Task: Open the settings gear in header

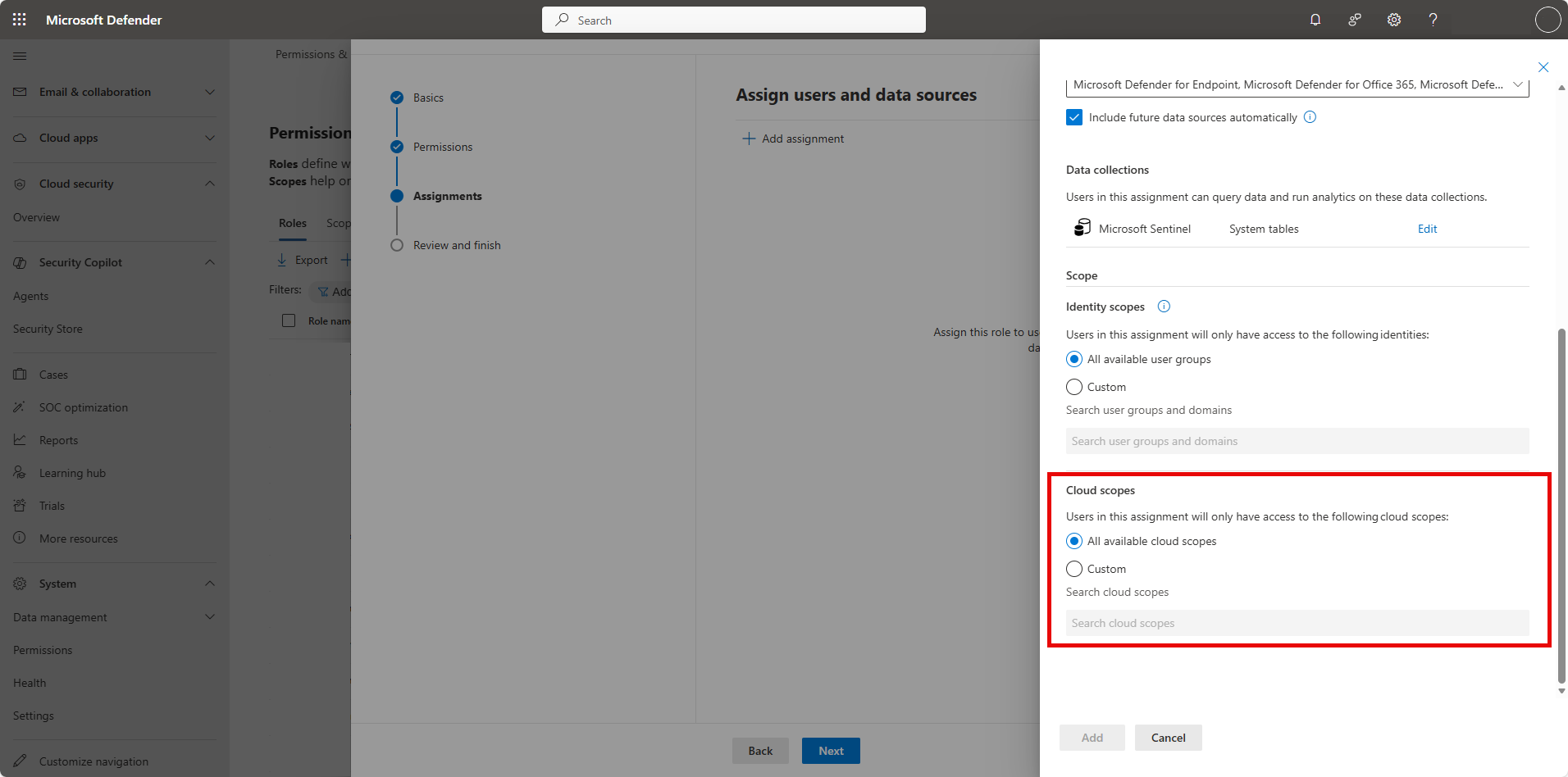Action: tap(1394, 20)
